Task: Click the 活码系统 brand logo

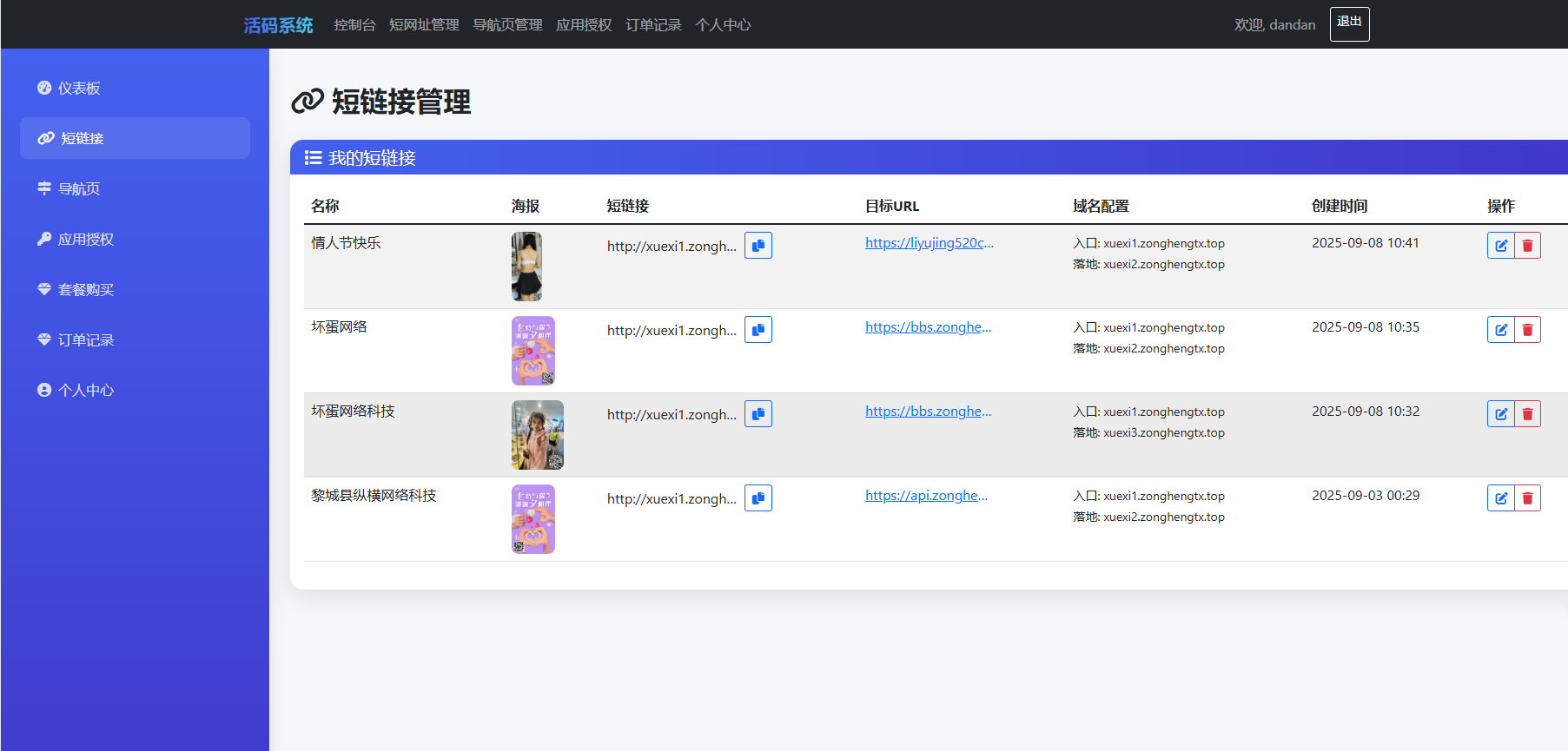Action: coord(278,25)
